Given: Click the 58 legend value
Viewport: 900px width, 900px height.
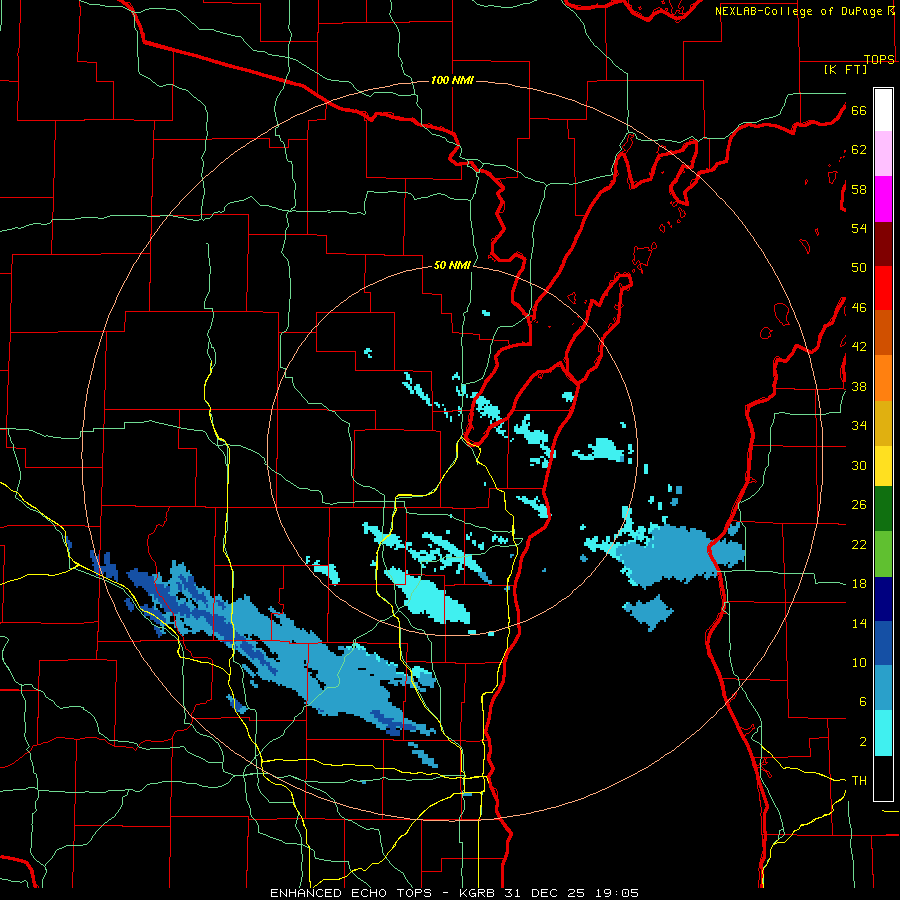Looking at the screenshot, I should [859, 189].
